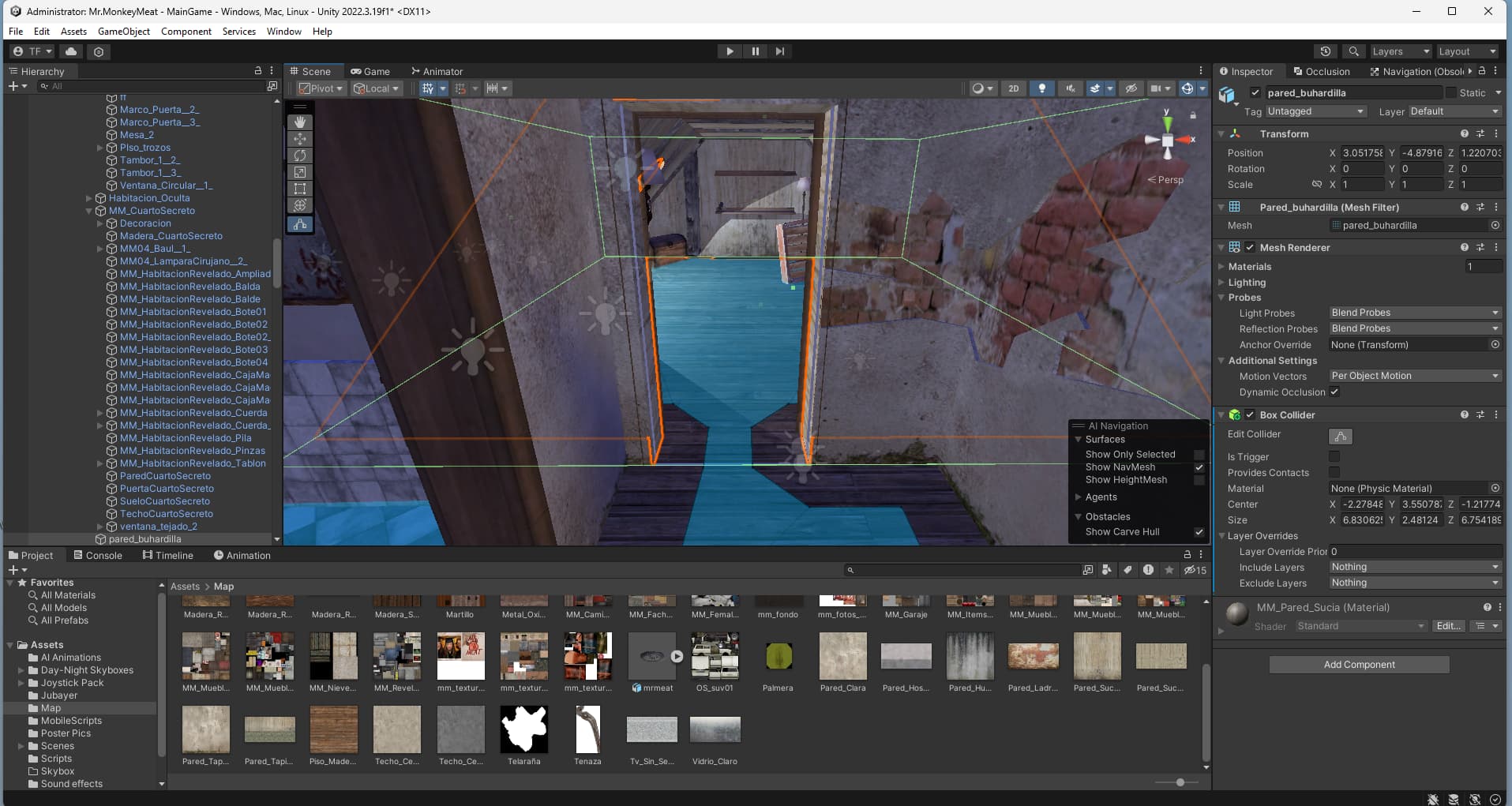Toggle scene lighting bulb icon
Screen dimensions: 1512x806
(1042, 88)
